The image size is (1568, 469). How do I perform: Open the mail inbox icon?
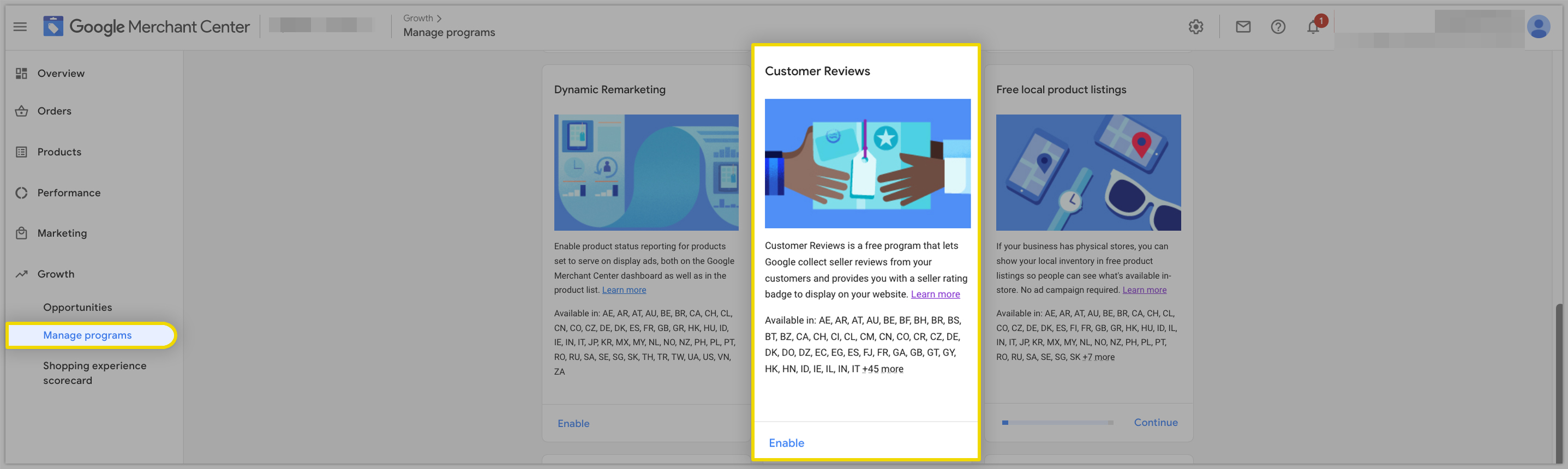coord(1243,27)
